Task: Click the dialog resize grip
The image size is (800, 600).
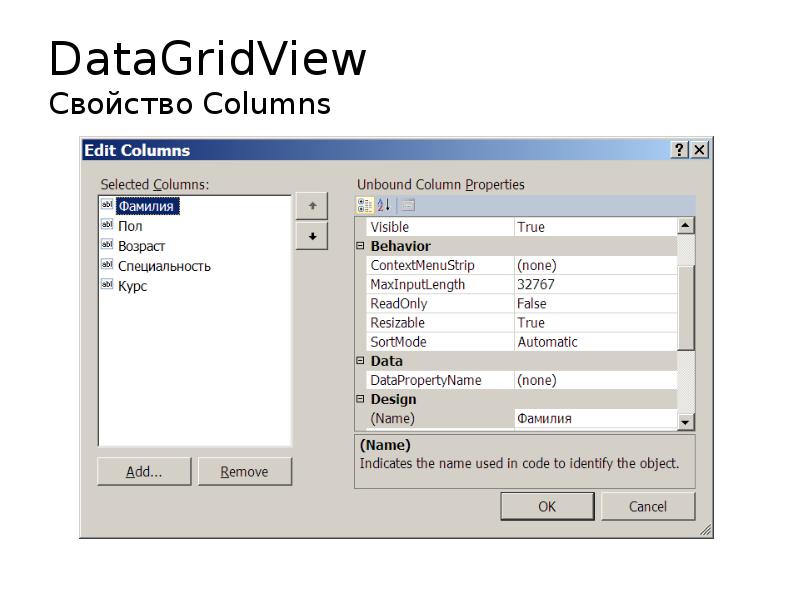Action: pos(706,530)
